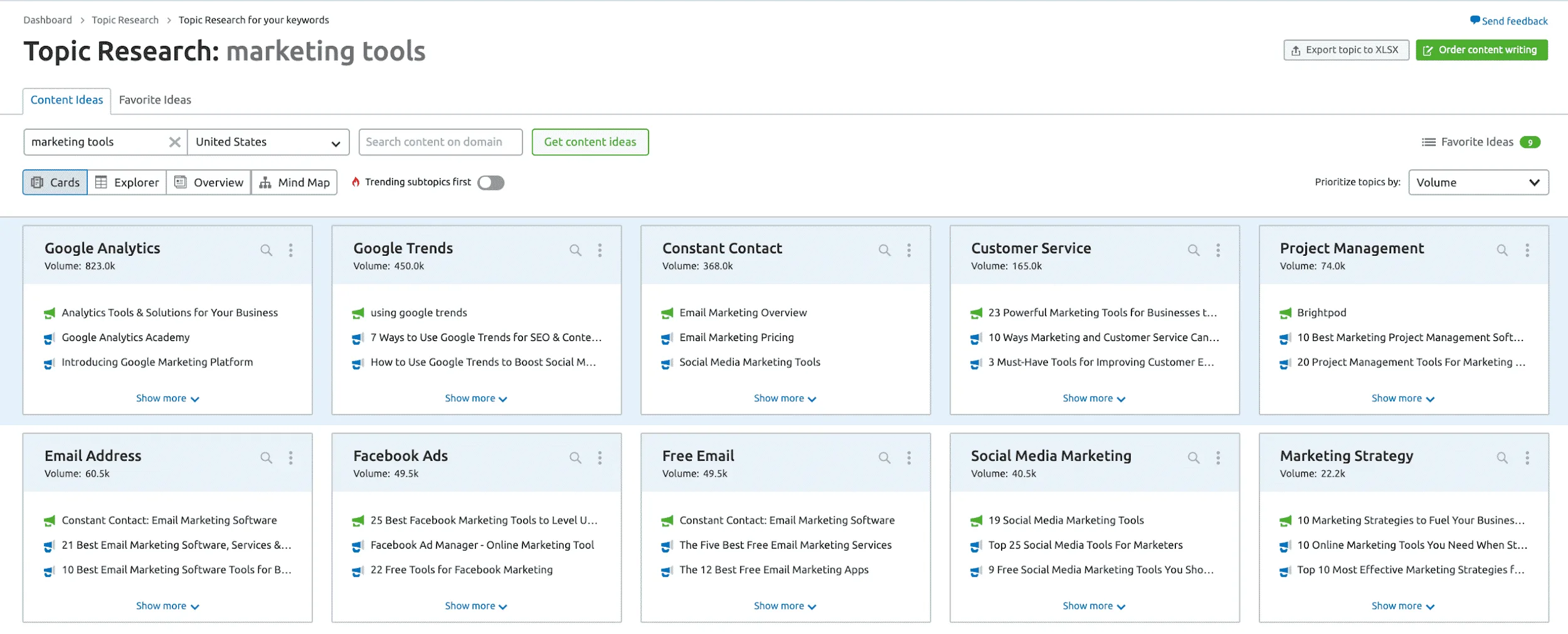
Task: Select the Overview view
Action: 209,182
